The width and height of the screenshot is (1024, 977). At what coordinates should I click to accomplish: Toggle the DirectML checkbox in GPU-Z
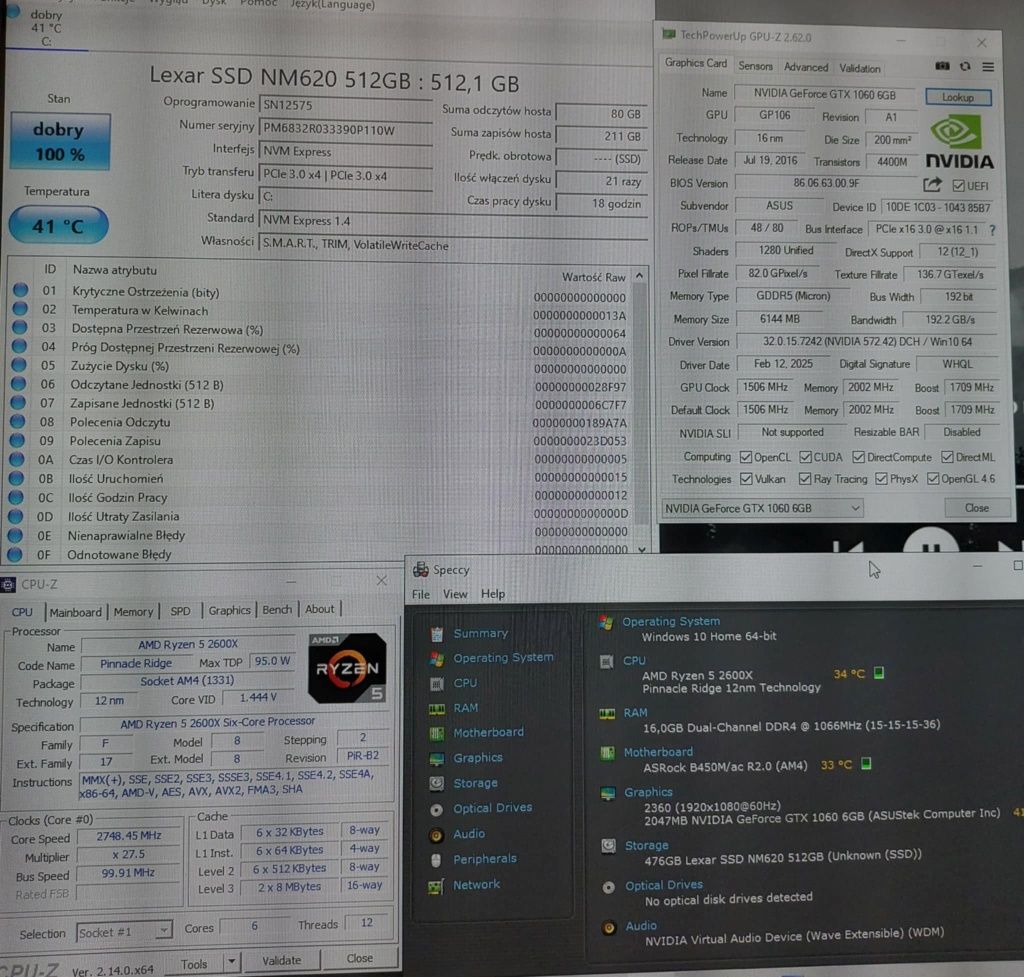click(947, 457)
